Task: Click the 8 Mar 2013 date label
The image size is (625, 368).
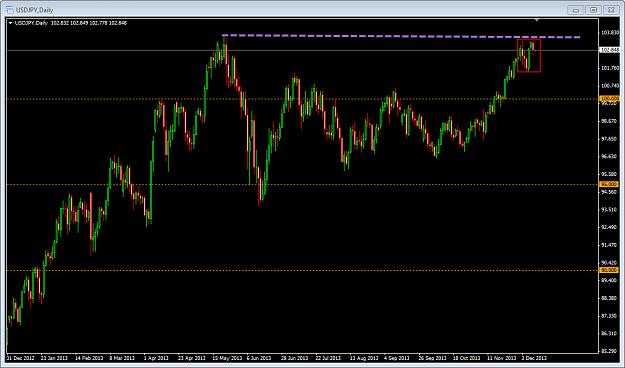Action: (122, 358)
